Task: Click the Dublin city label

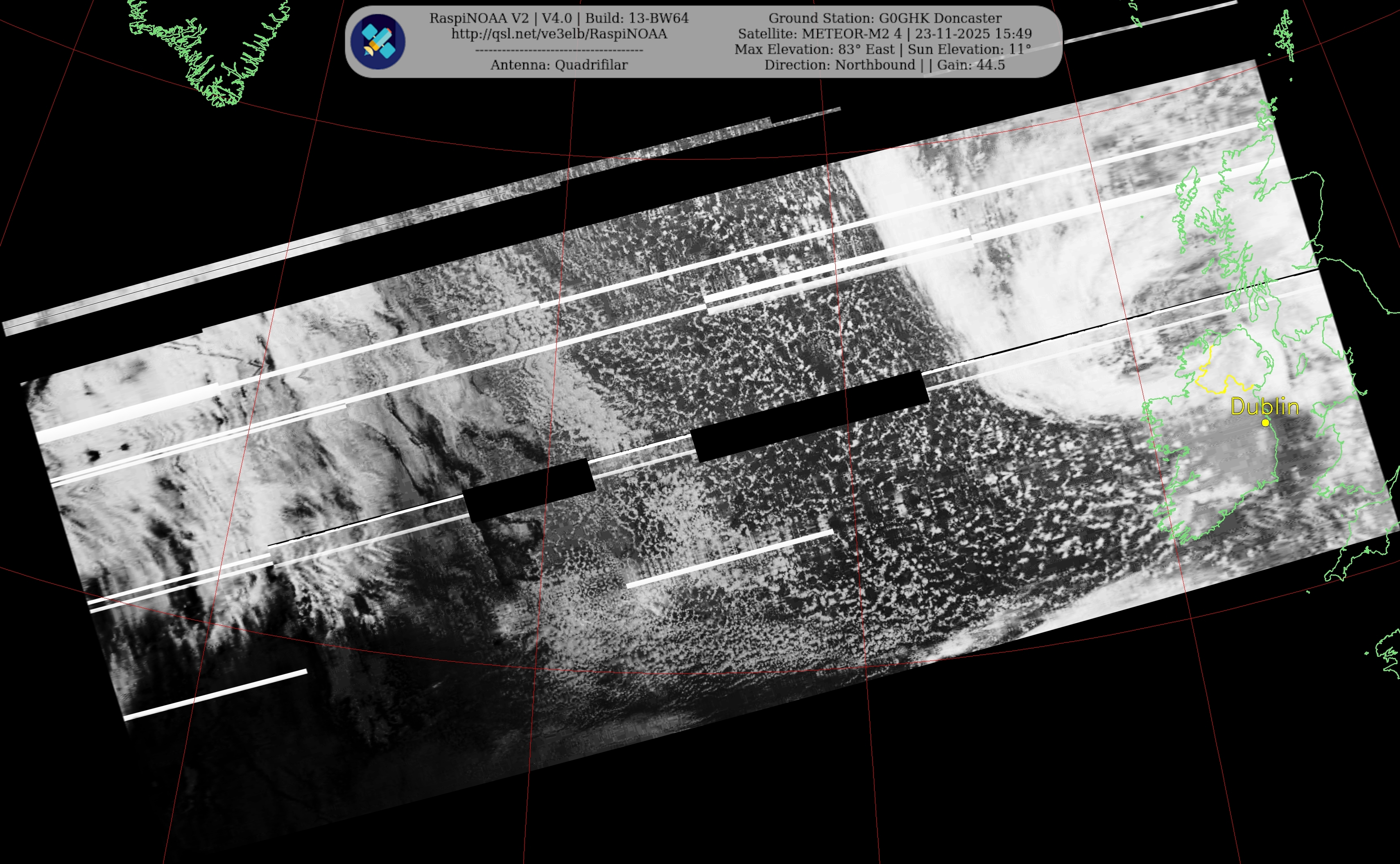Action: coord(1264,407)
